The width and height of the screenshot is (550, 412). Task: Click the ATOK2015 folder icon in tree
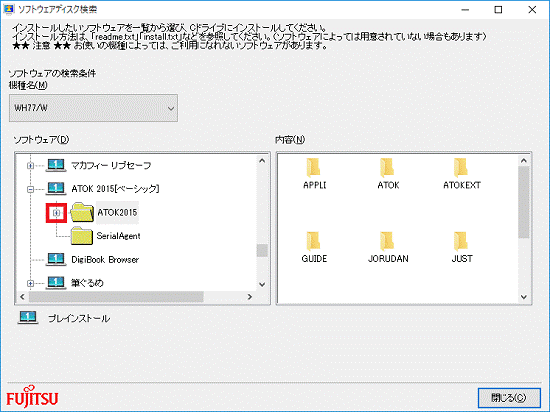point(82,212)
